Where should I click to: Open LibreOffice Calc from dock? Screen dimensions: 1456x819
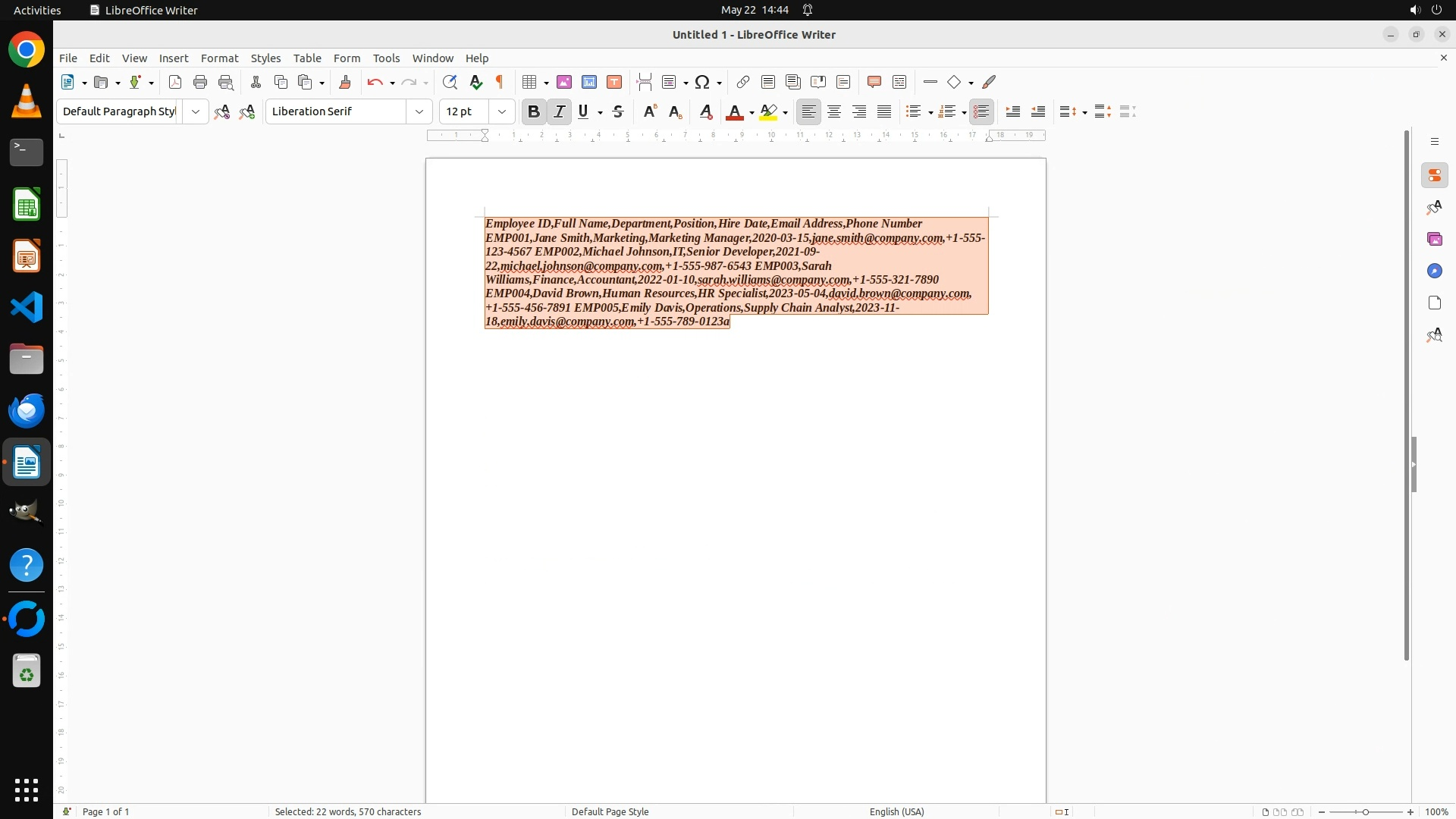click(x=27, y=205)
